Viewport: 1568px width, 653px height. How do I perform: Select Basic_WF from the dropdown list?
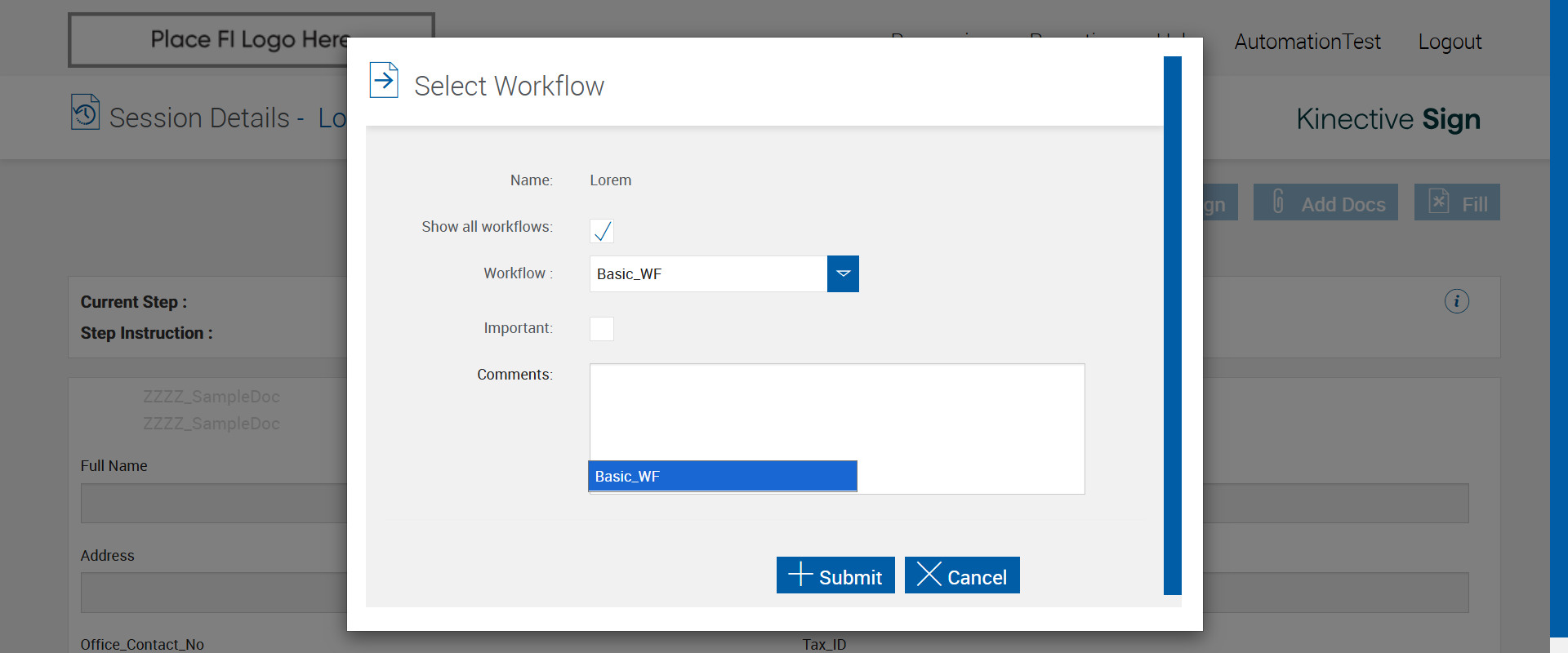(722, 476)
